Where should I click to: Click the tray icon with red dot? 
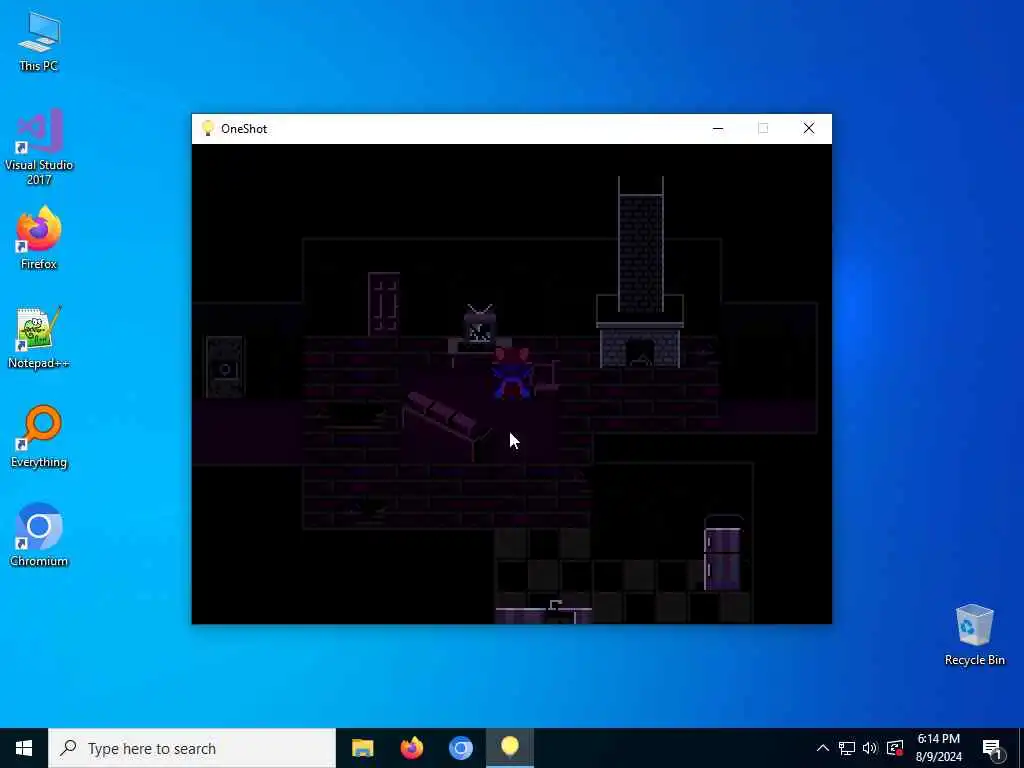(895, 748)
